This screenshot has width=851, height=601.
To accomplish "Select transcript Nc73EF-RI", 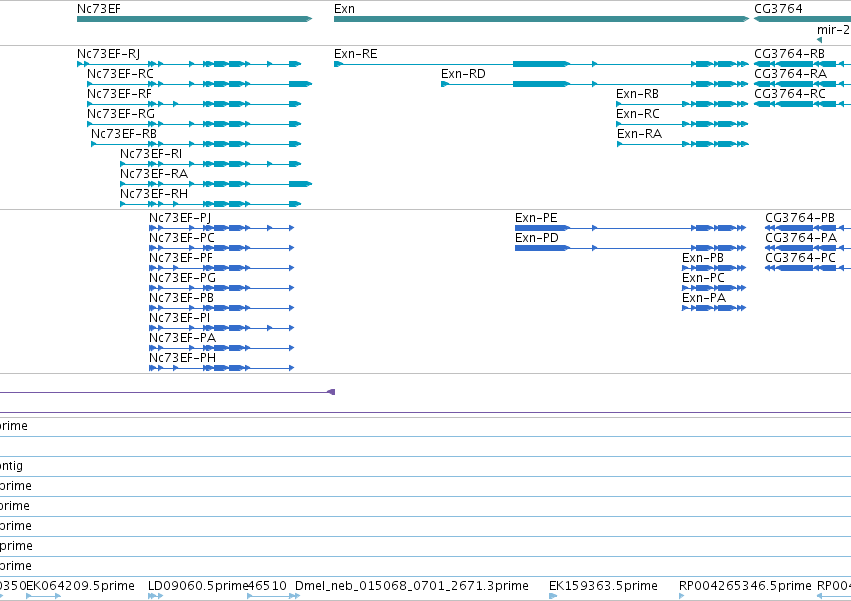I will coord(211,164).
